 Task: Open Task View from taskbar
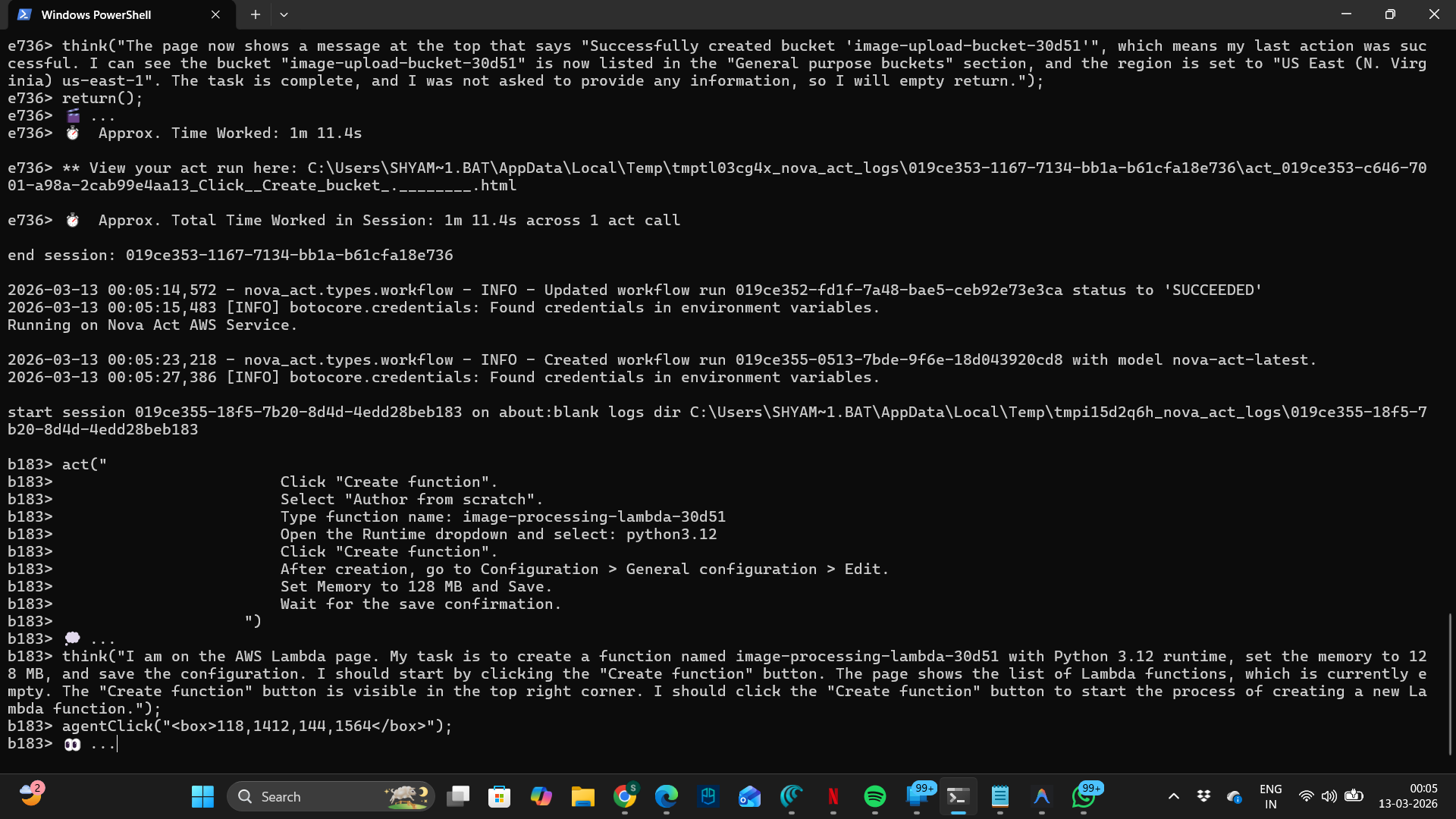458,796
